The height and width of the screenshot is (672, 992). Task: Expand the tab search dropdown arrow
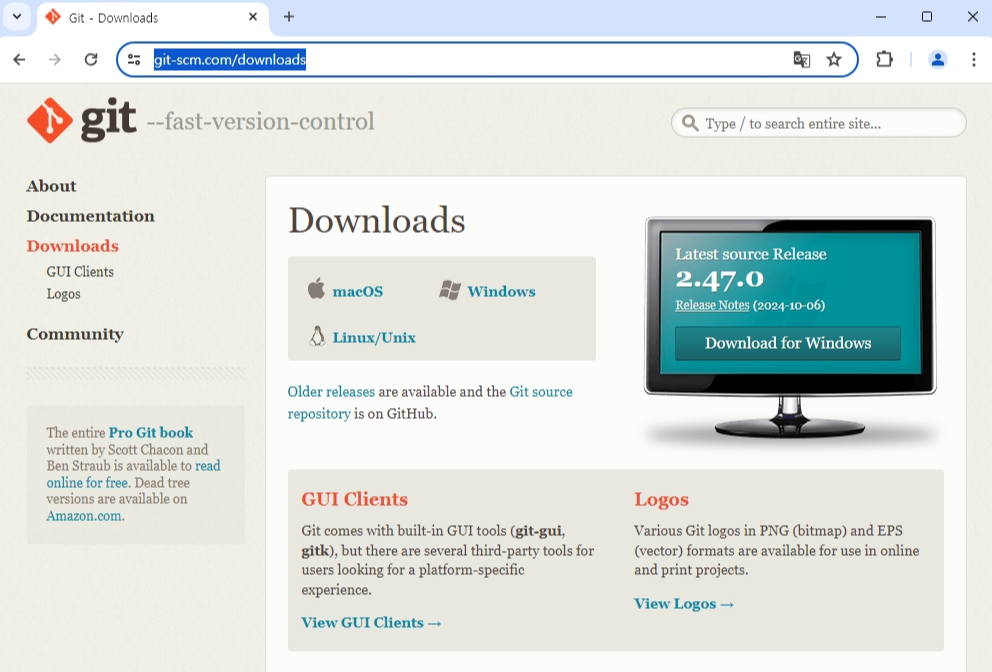(17, 16)
